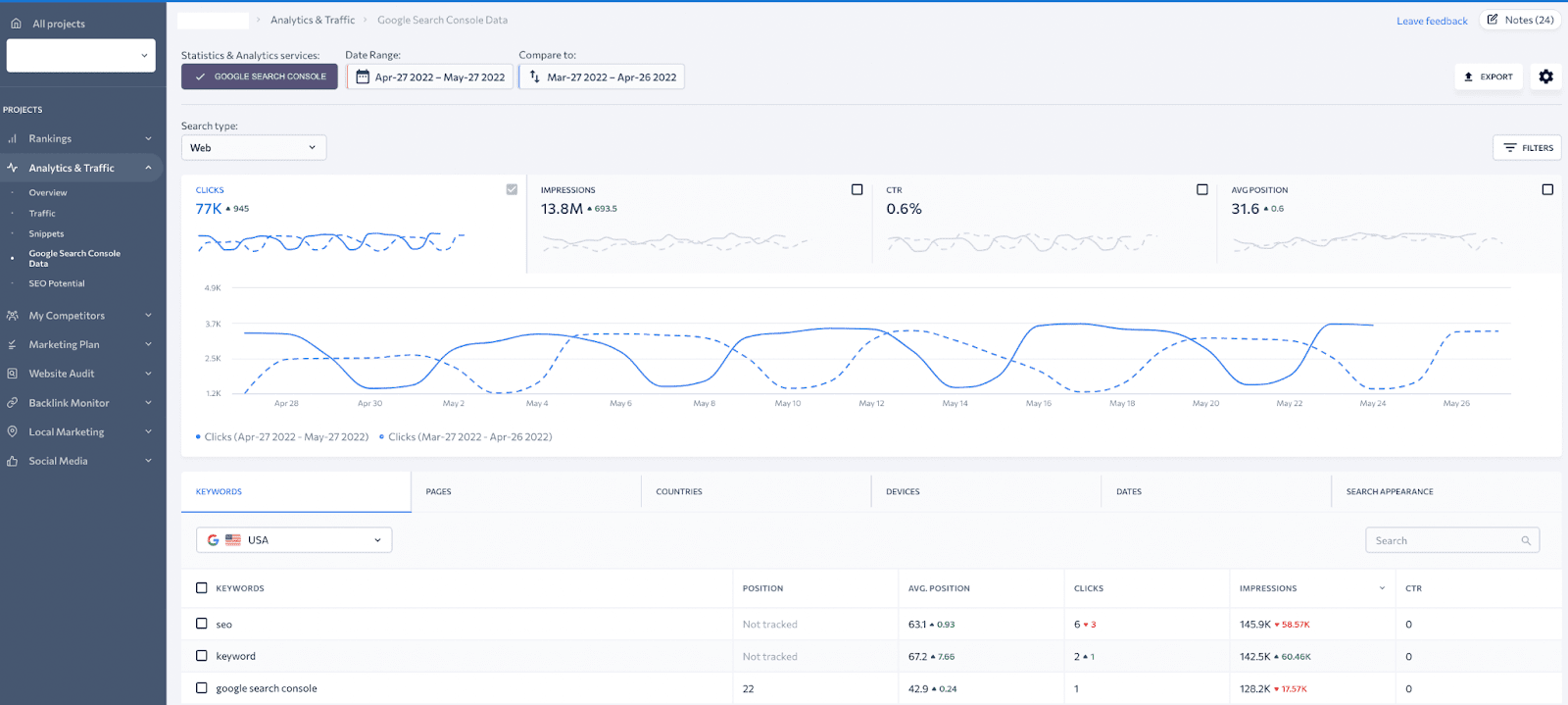Toggle the Clicks metric checkbox
Image resolution: width=1568 pixels, height=705 pixels.
coord(512,189)
